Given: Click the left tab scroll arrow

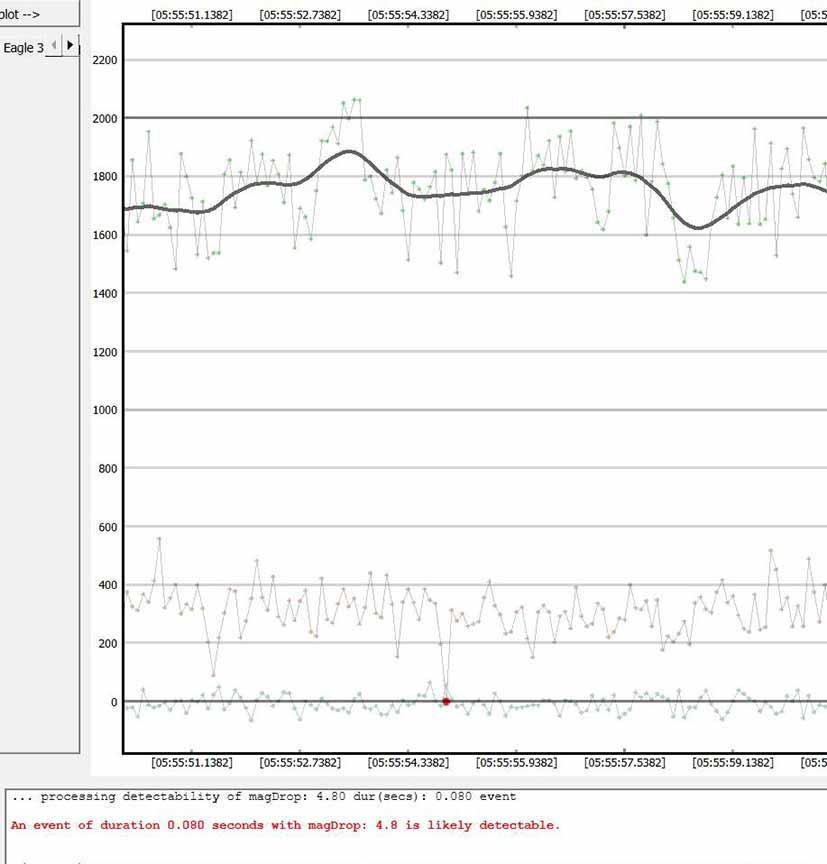Looking at the screenshot, I should coord(55,45).
